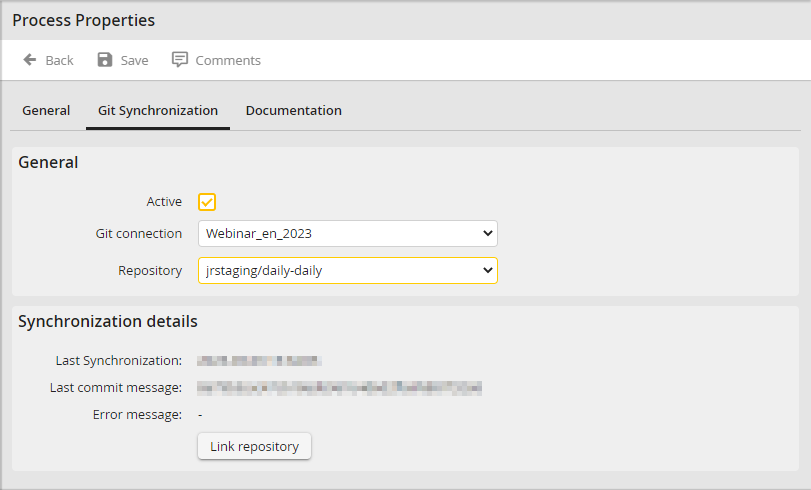Image resolution: width=811 pixels, height=490 pixels.
Task: Open the Documentation tab
Action: pos(294,111)
